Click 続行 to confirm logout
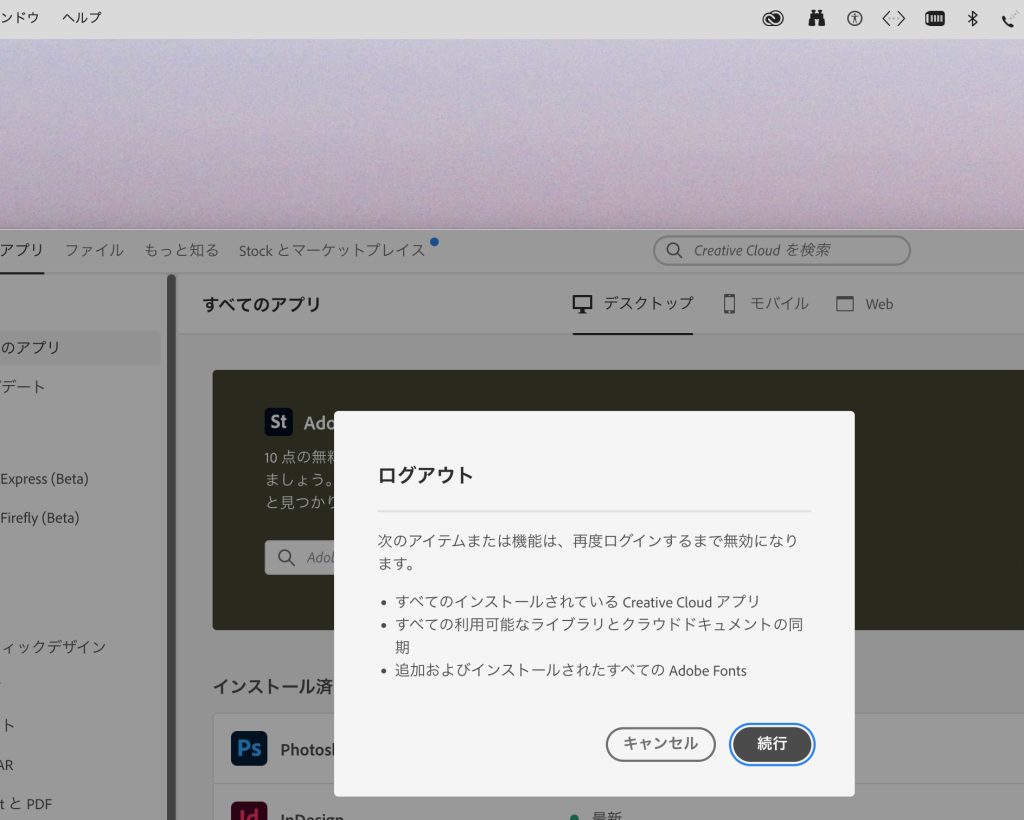Image resolution: width=1024 pixels, height=820 pixels. 772,744
